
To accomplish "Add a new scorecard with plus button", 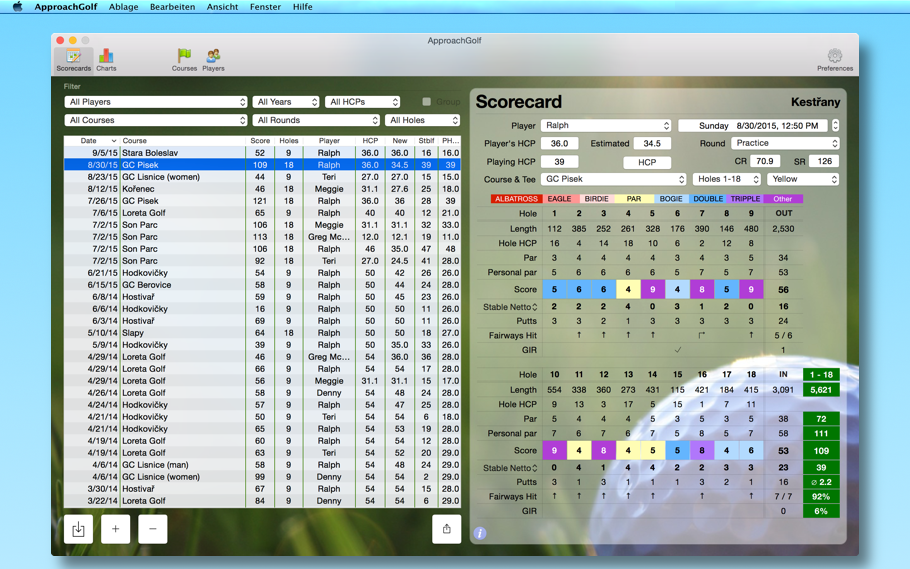I will pyautogui.click(x=115, y=529).
